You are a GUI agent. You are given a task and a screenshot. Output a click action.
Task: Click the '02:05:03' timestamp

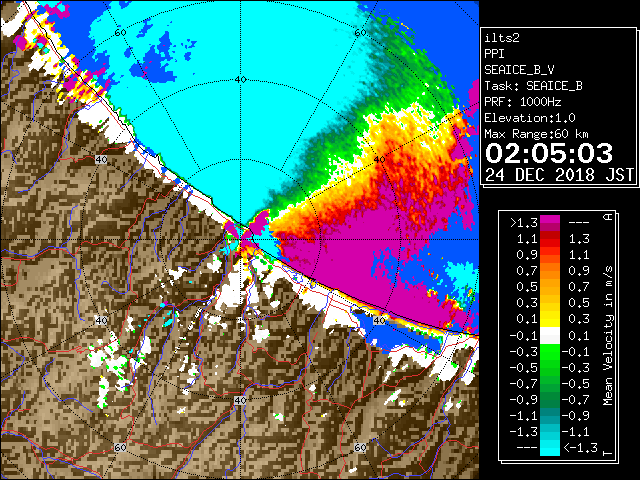point(549,153)
